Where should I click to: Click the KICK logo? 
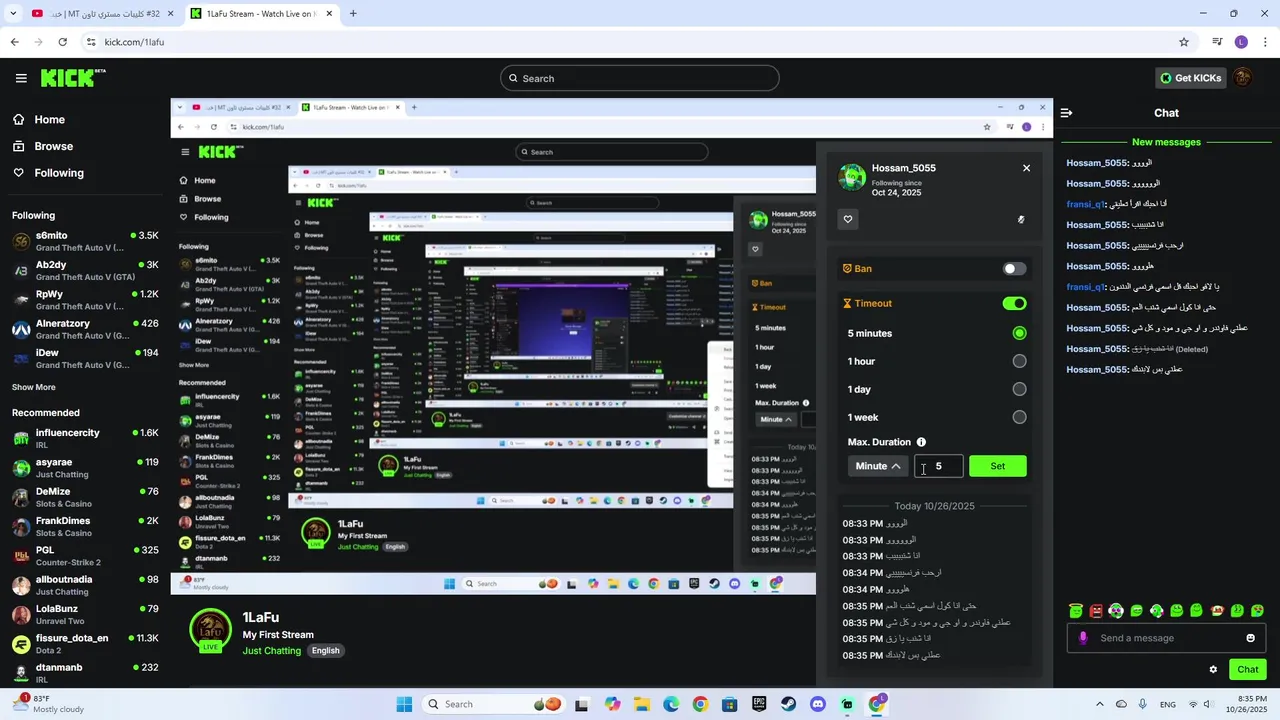pyautogui.click(x=73, y=78)
